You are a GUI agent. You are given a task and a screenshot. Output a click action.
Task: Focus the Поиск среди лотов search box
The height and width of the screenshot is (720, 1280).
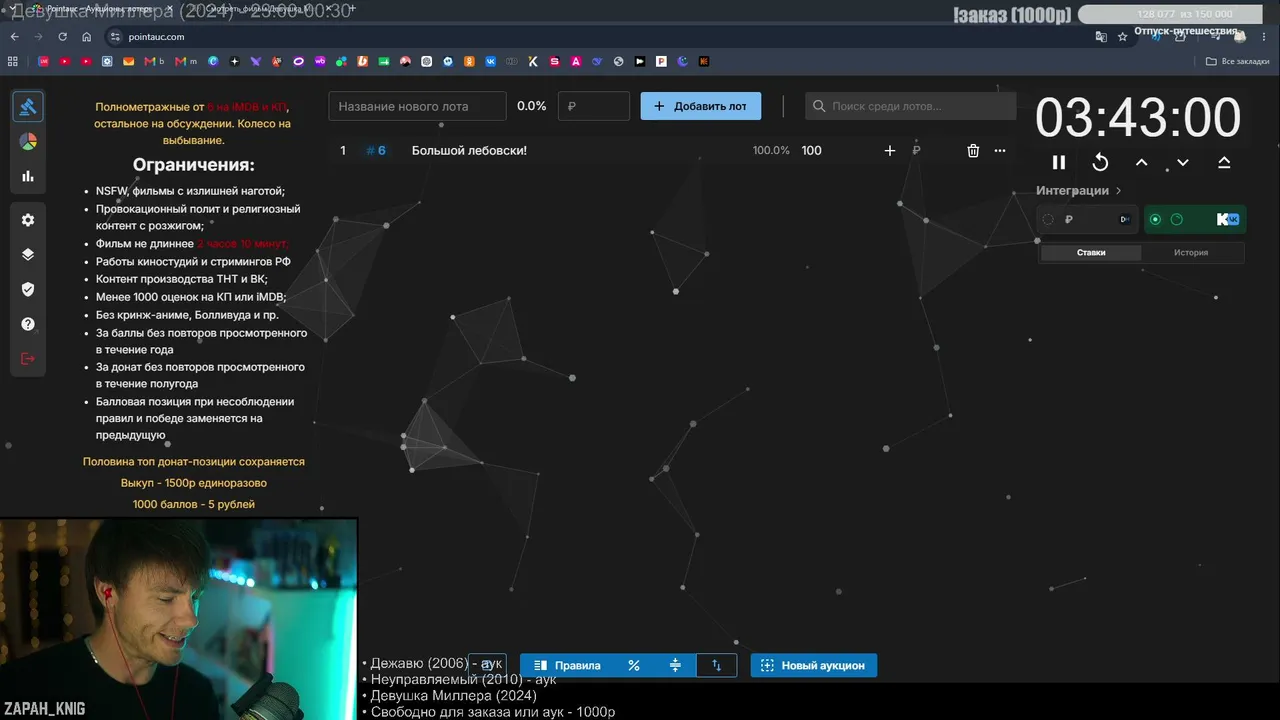910,106
